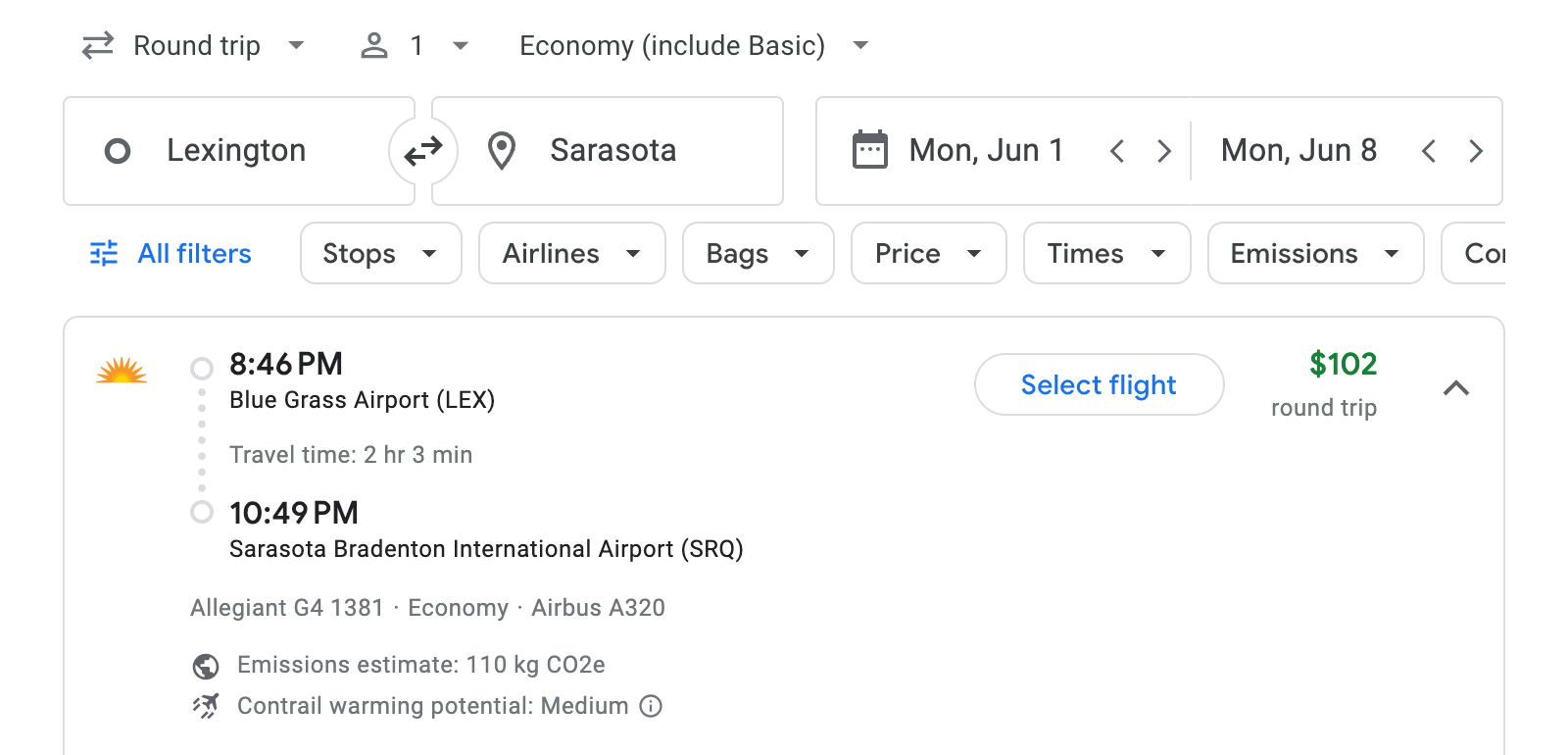
Task: Go back one departure date
Action: click(1116, 150)
